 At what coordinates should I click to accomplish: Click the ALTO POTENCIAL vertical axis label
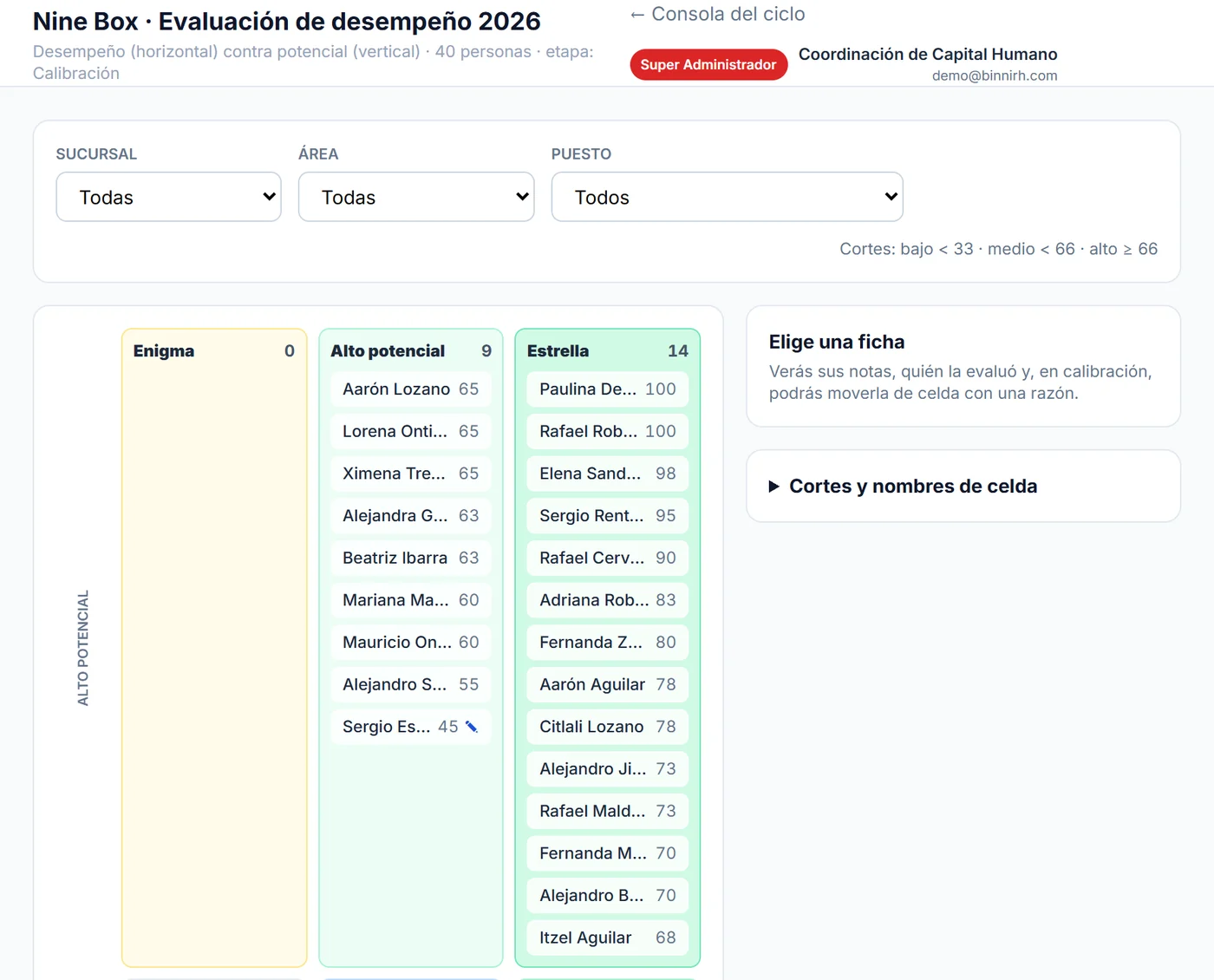coord(83,648)
